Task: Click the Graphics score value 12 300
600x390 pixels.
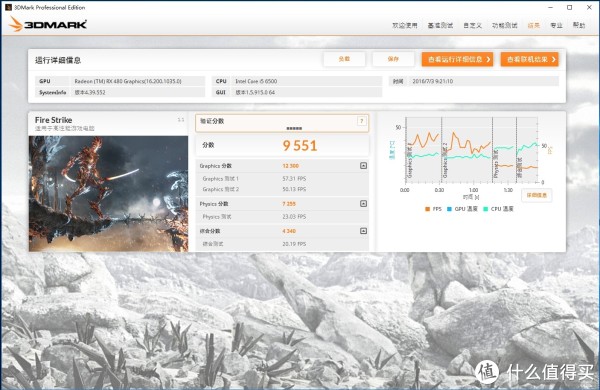Action: (x=290, y=166)
